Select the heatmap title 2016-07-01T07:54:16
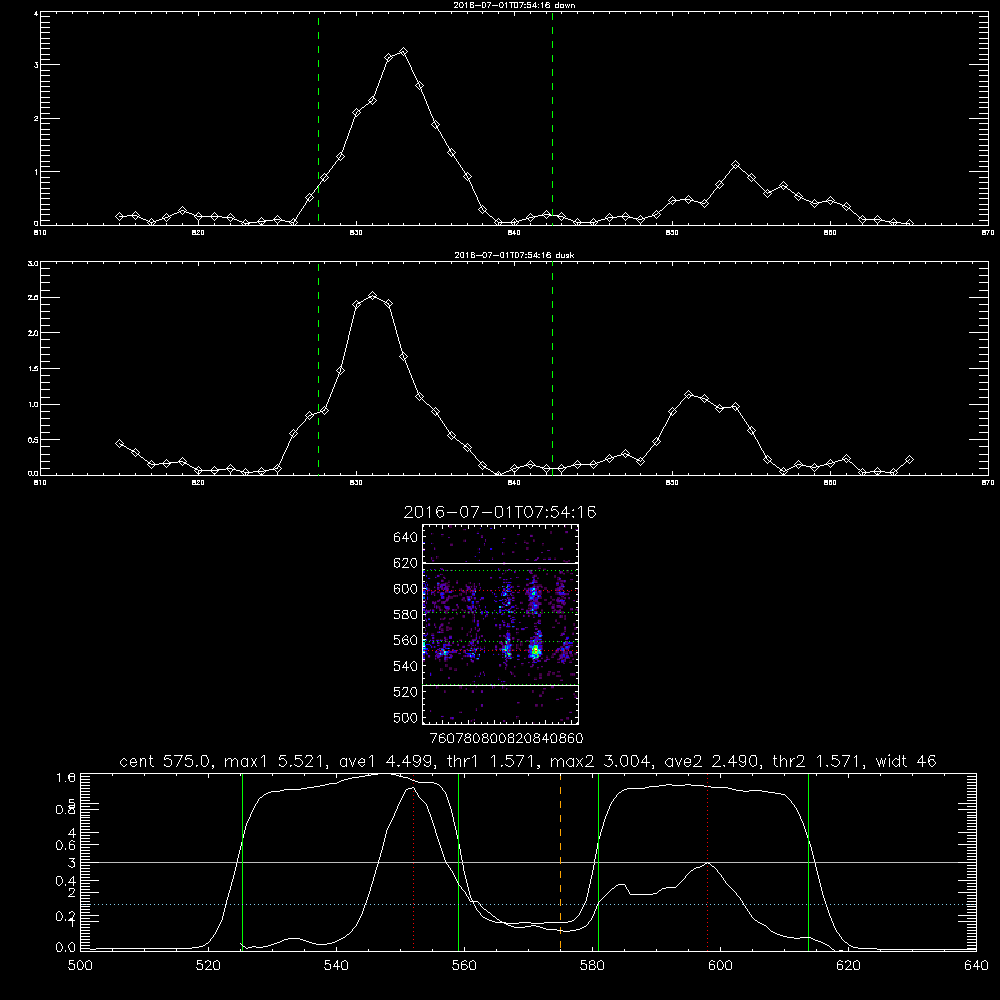Image resolution: width=1000 pixels, height=1000 pixels. click(500, 512)
